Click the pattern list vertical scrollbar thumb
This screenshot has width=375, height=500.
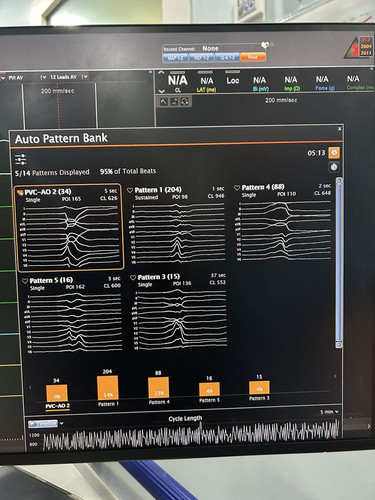pos(339,263)
